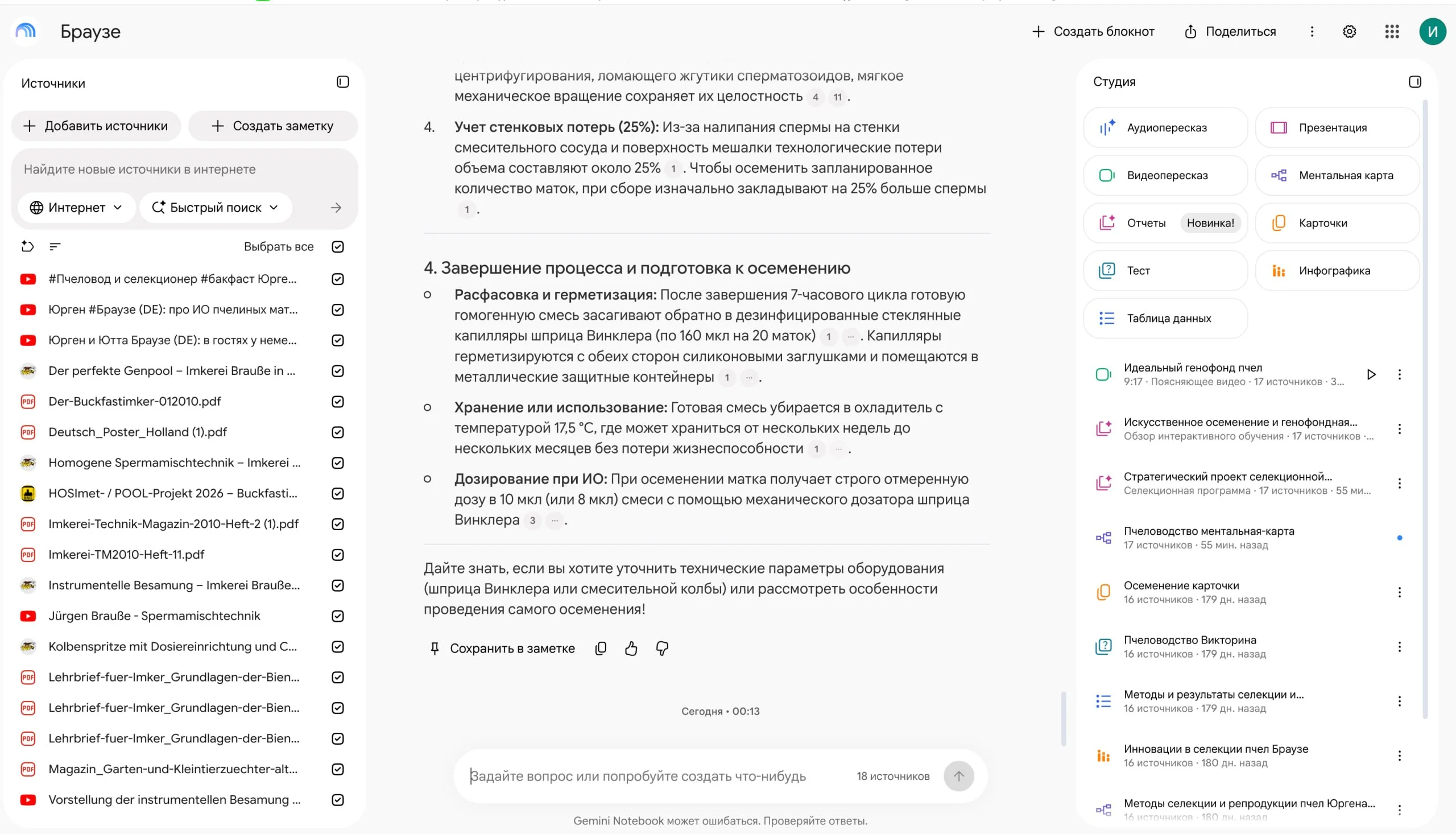Screen dimensions: 1456x834
Task: Click Сохранить в заметке
Action: click(x=502, y=648)
